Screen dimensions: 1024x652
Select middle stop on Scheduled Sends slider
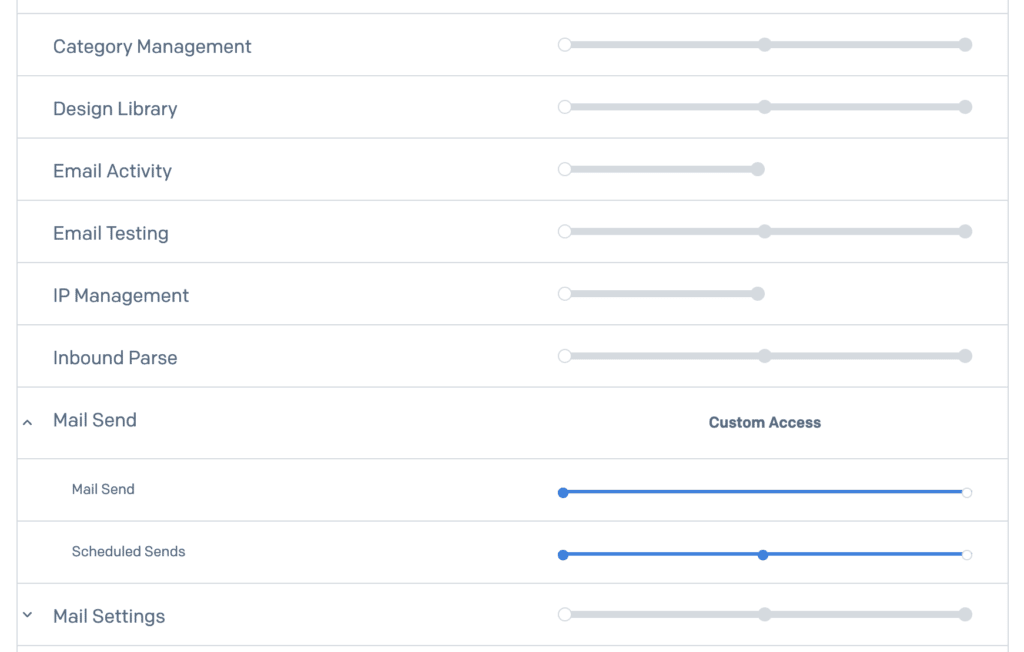click(763, 554)
